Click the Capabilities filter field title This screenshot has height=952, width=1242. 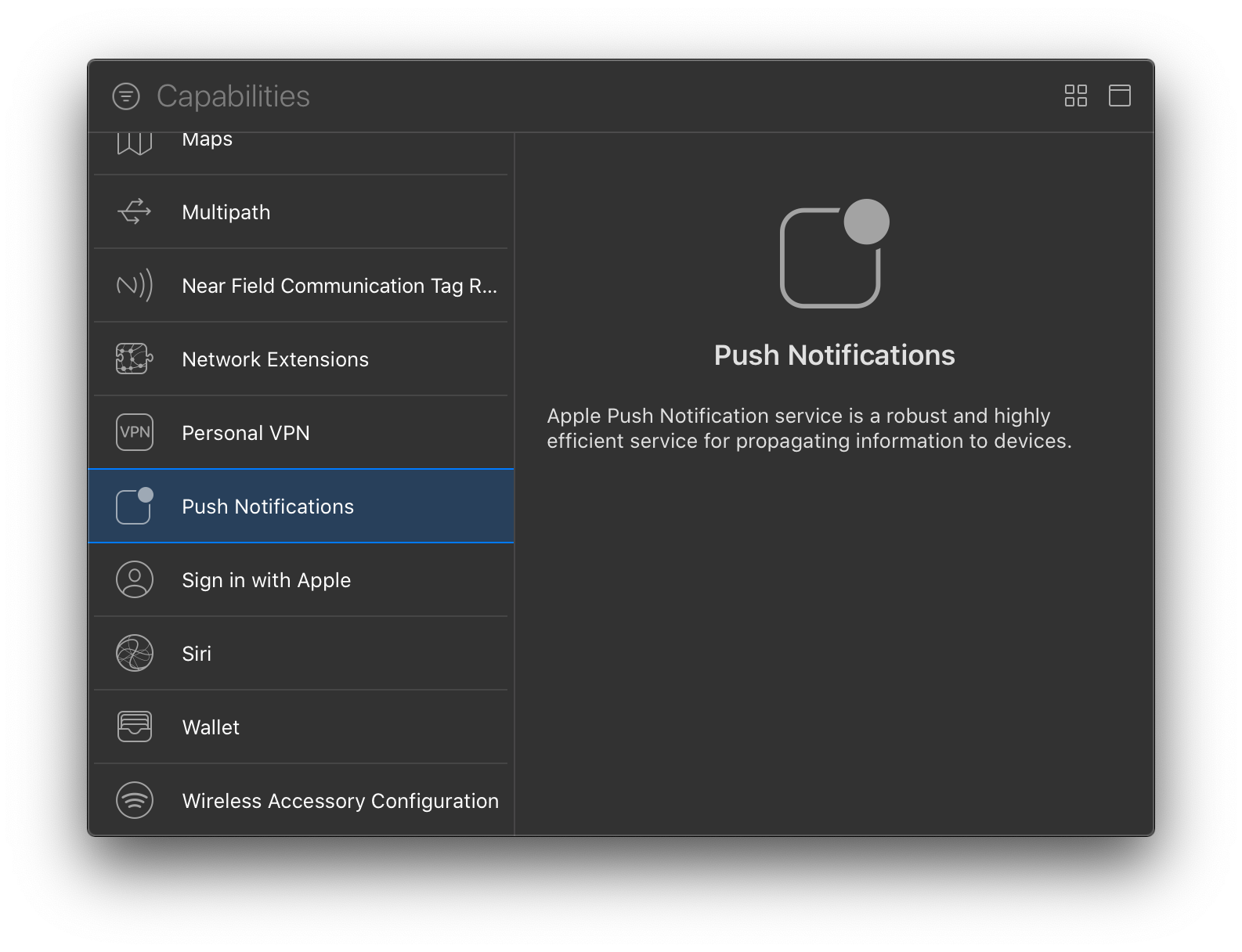[x=233, y=96]
